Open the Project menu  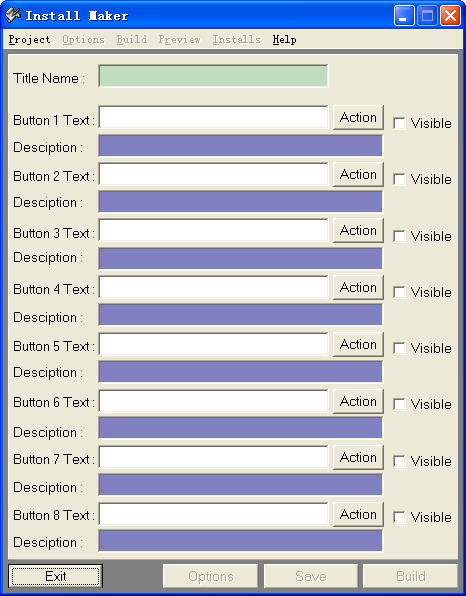(29, 40)
